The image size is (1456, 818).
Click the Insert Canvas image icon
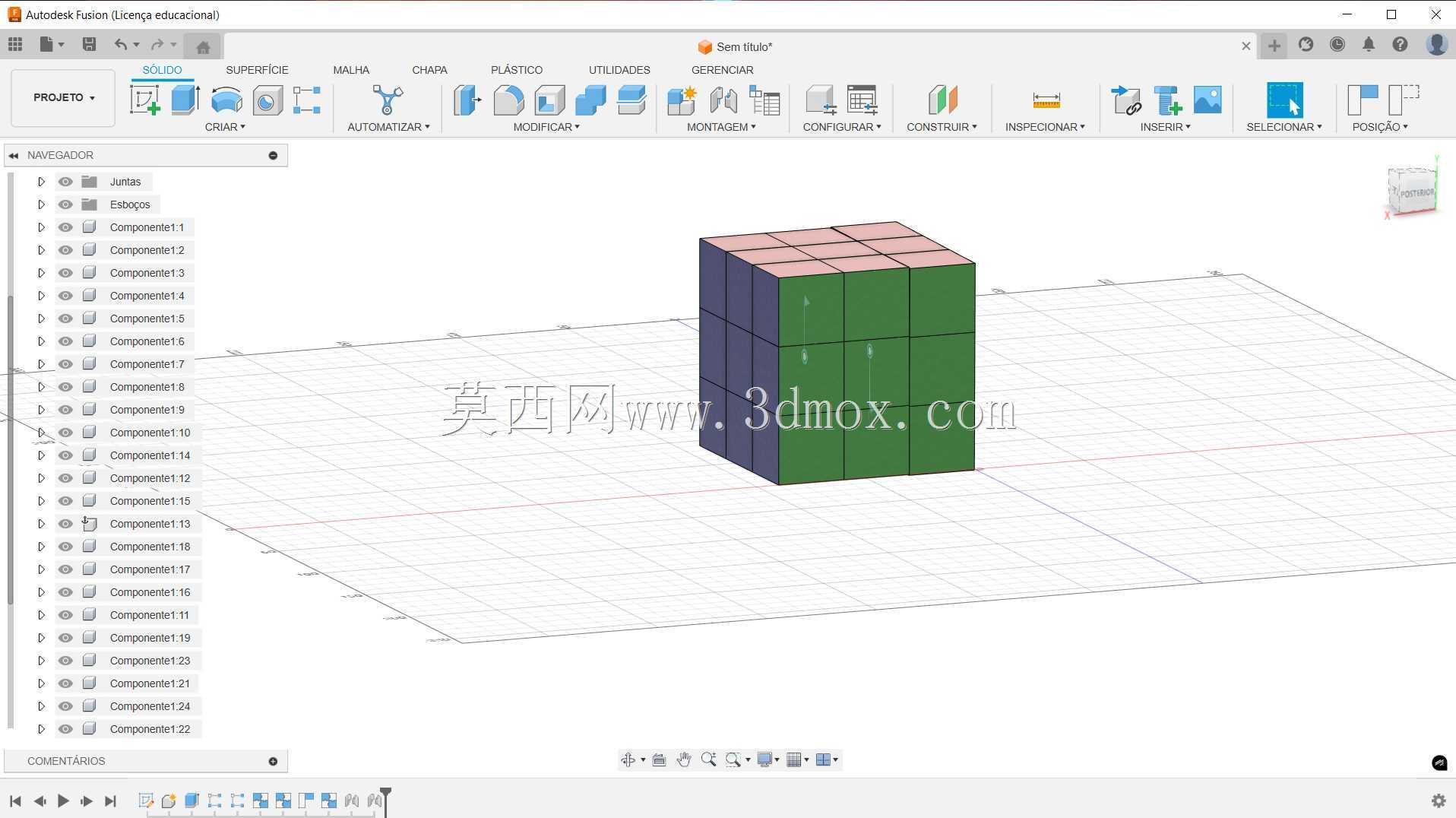pos(1208,100)
